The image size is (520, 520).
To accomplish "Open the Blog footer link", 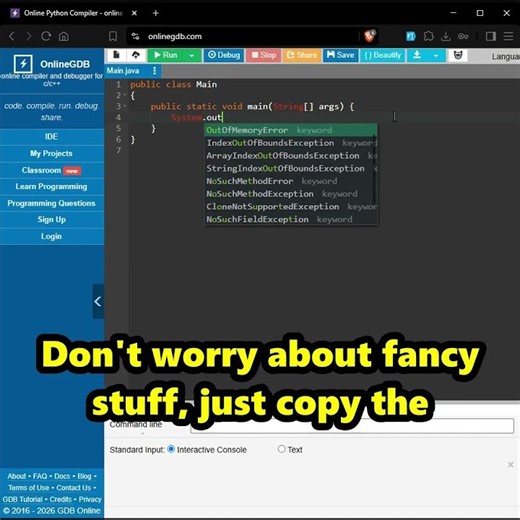I will tap(84, 476).
